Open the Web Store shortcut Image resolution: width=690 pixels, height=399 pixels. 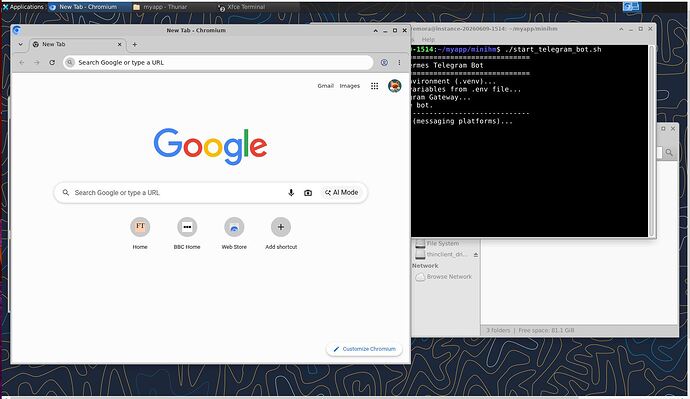click(x=234, y=234)
